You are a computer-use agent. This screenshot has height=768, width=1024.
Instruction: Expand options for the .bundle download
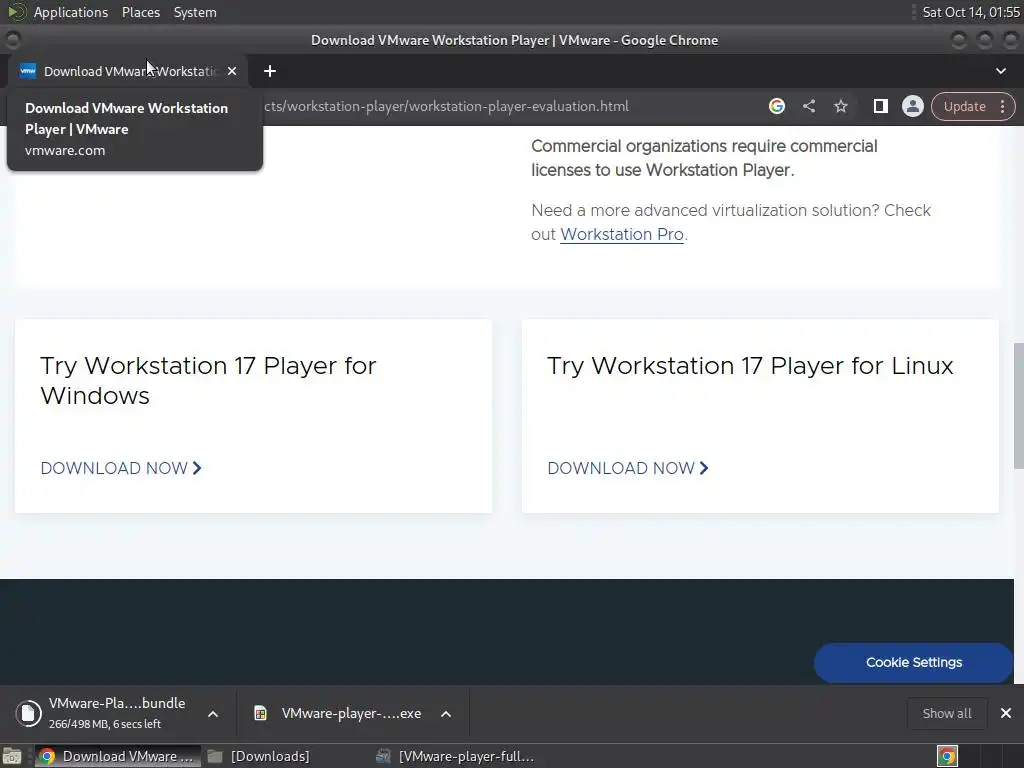click(x=213, y=714)
